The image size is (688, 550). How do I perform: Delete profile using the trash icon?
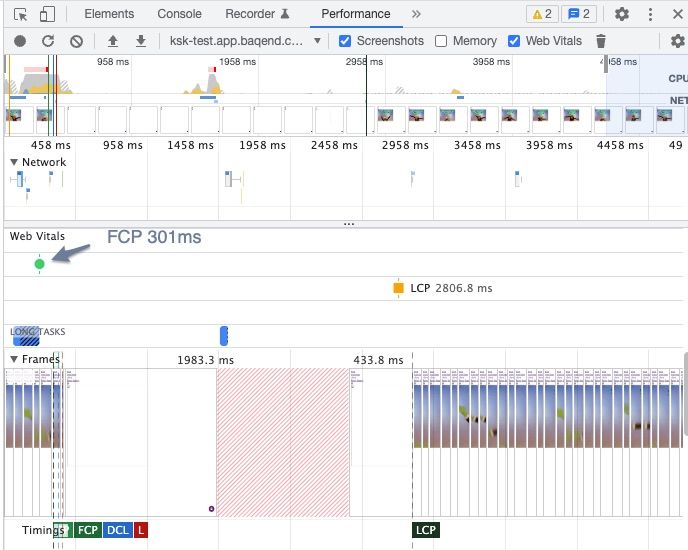601,41
